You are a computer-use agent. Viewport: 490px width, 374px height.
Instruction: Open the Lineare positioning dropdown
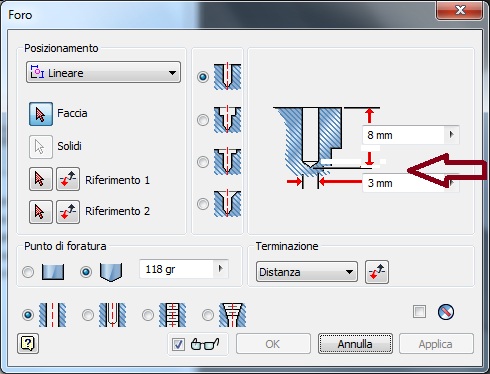point(103,72)
